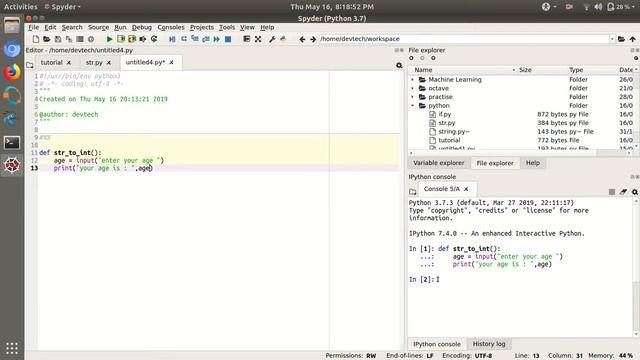Click the editor browse tabs folder icon
640x360 pixels.
[x=30, y=65]
